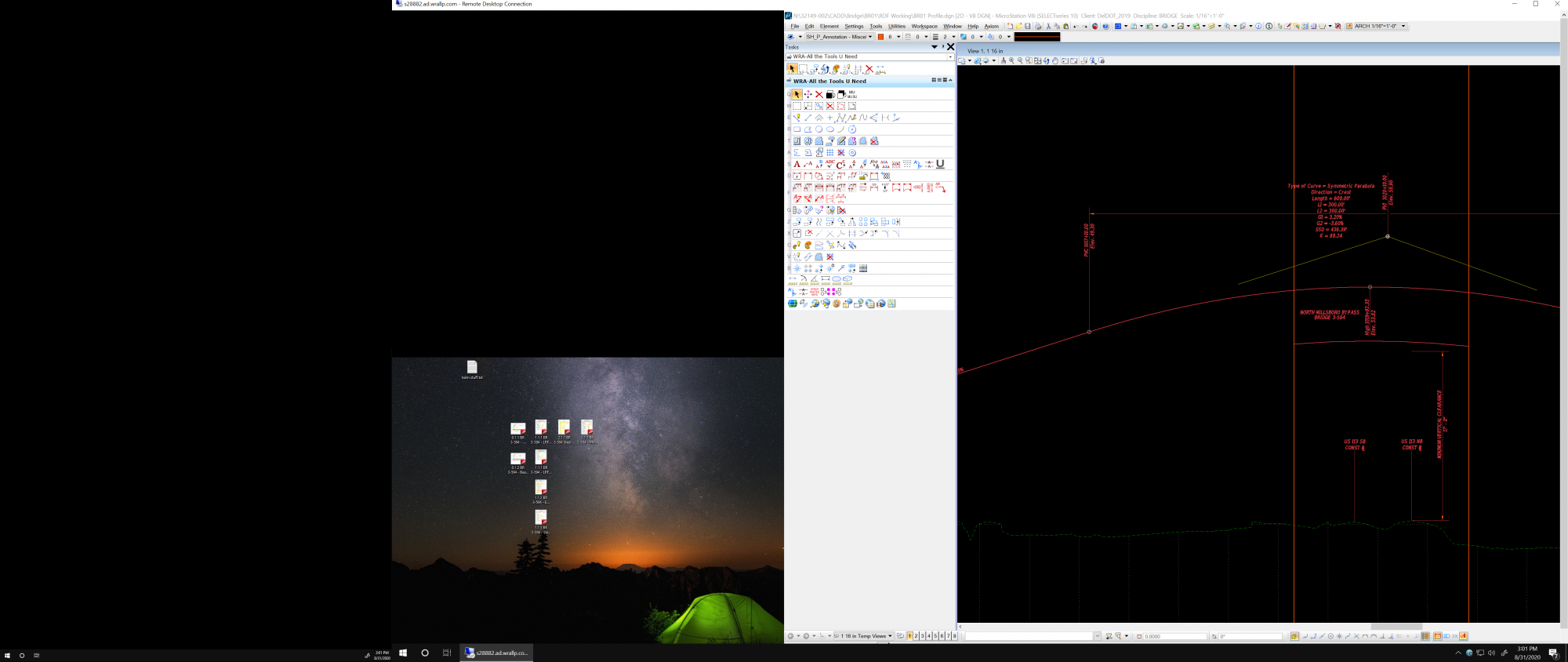The image size is (1568, 662).
Task: Click the Save design file icon
Action: pos(1028,27)
